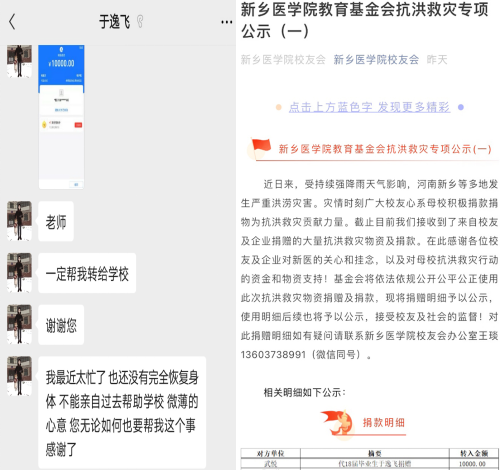Tap the 捐款明细 section heading icon
Viewport: 504px width, 472px height.
click(x=337, y=422)
